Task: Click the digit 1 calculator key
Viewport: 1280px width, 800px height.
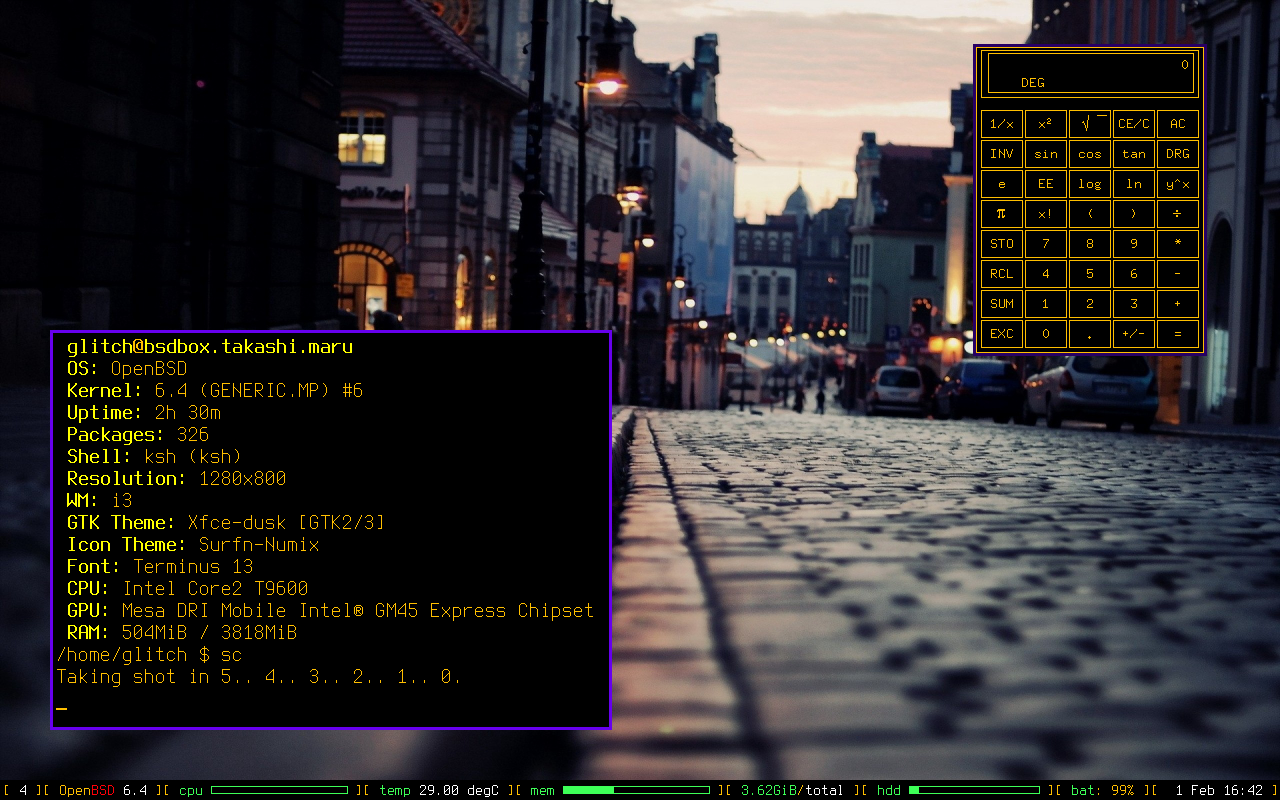Action: (x=1046, y=304)
